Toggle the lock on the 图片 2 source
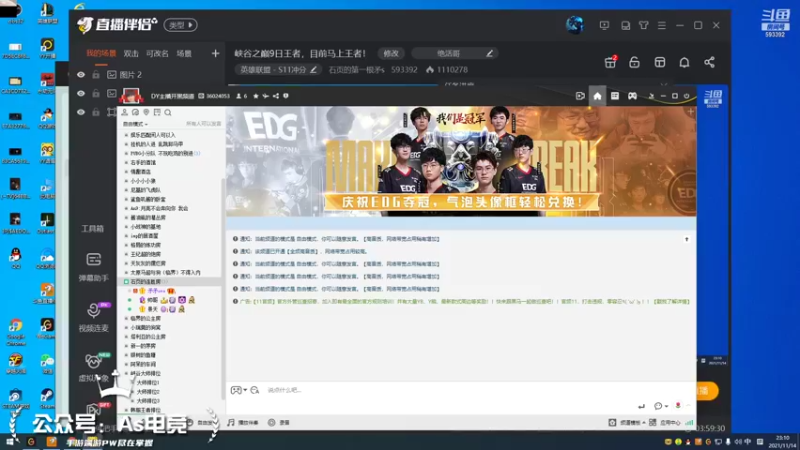Image resolution: width=800 pixels, height=450 pixels. [x=96, y=74]
